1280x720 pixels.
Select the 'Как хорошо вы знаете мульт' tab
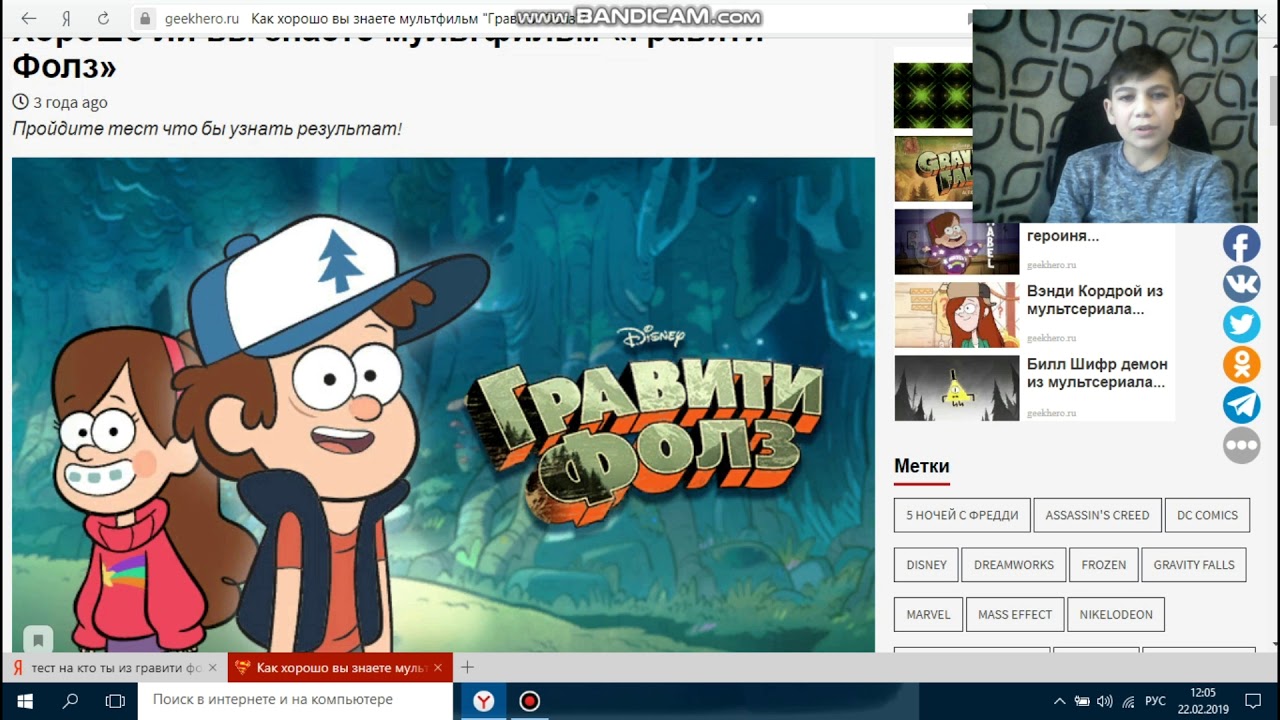[340, 667]
